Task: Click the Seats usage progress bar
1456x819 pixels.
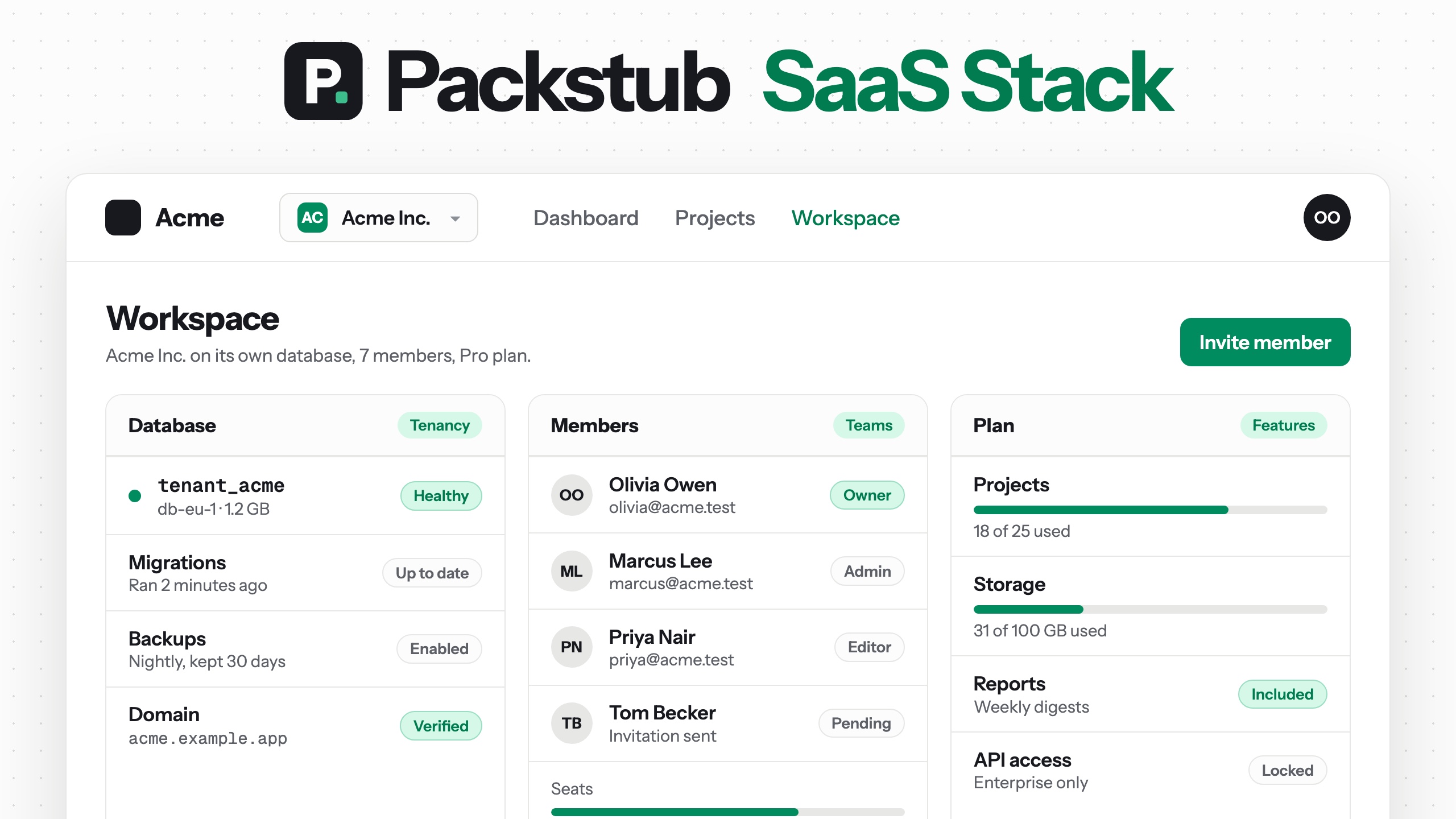Action: coord(727,812)
